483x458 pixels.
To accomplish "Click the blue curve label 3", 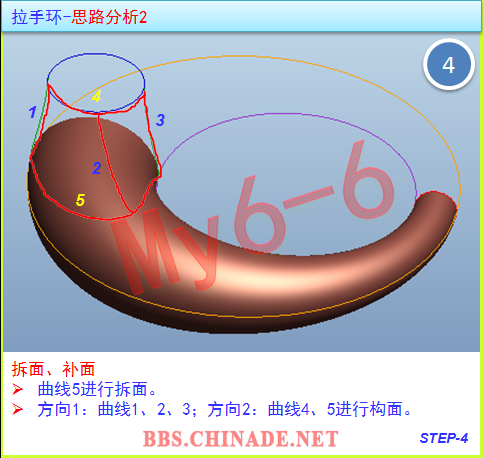I will [160, 120].
